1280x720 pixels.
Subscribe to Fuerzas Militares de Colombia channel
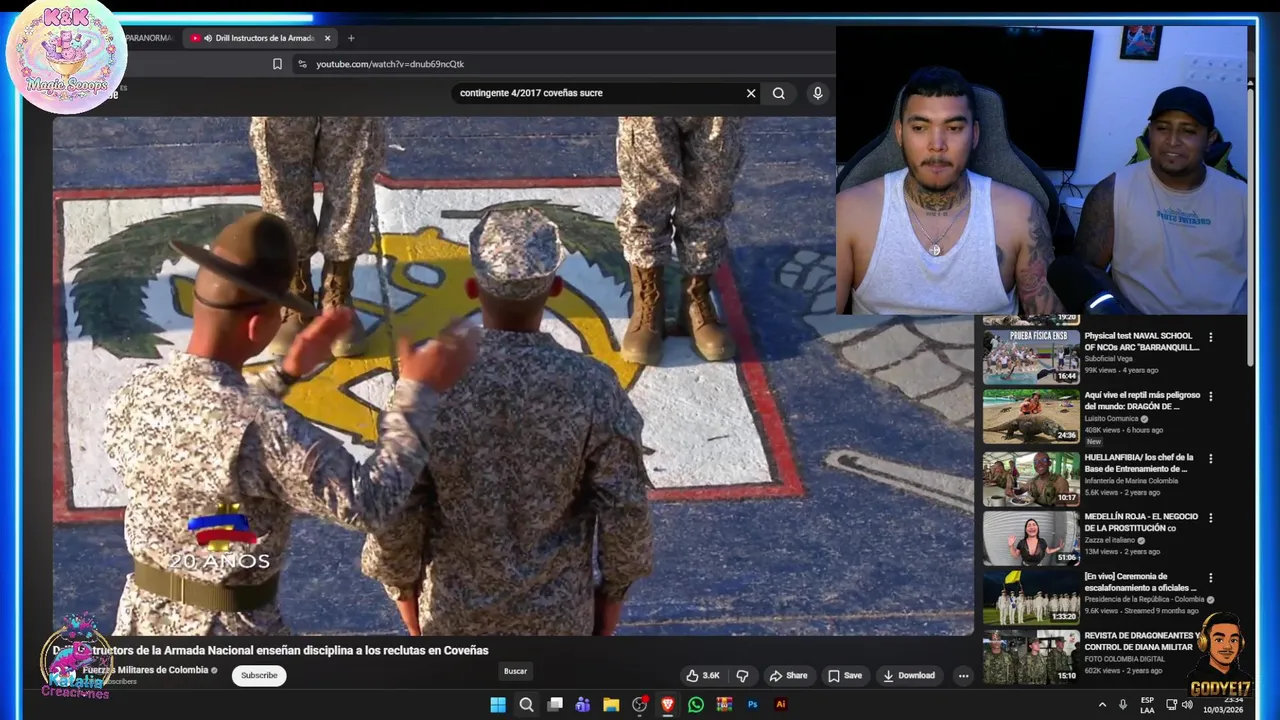tap(259, 675)
